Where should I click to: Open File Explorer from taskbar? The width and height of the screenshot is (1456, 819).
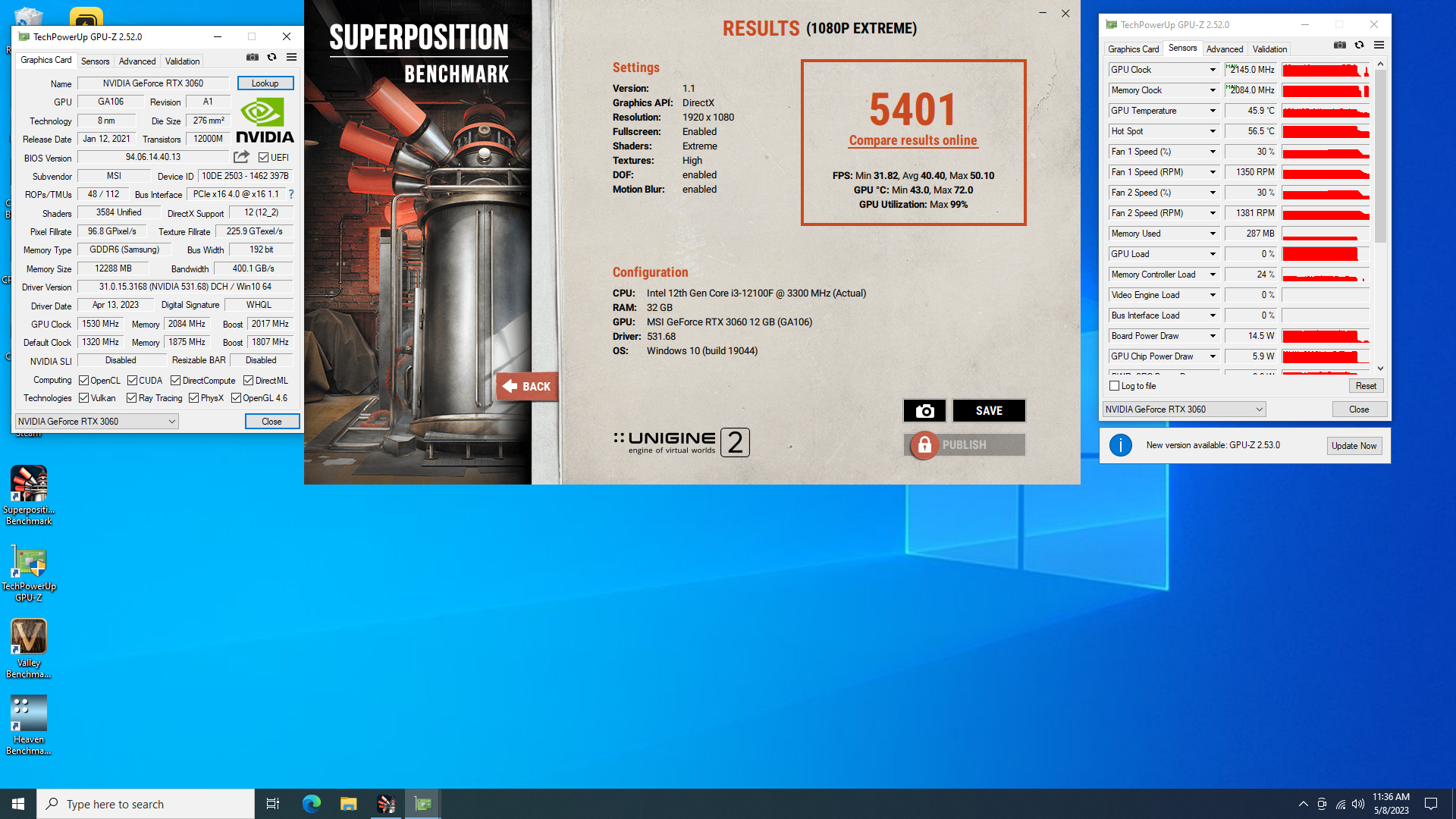(348, 804)
